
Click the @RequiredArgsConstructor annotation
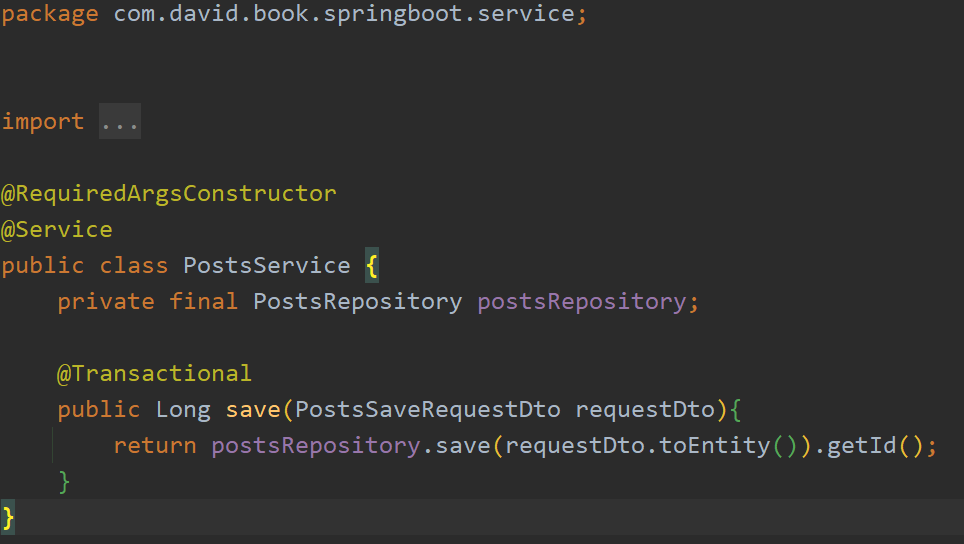pyautogui.click(x=168, y=194)
